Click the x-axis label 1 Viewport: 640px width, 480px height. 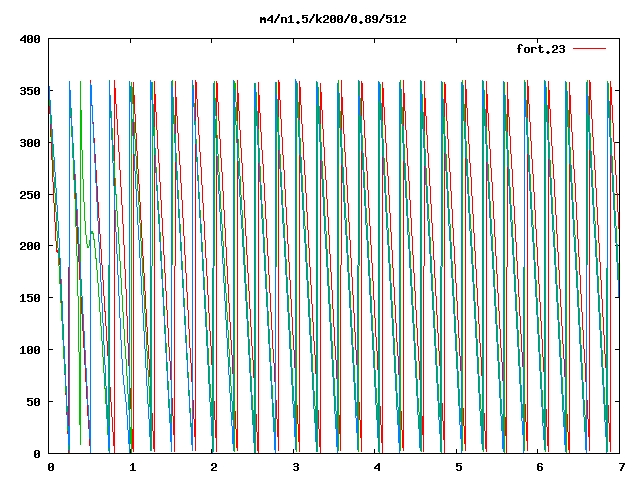point(132,467)
